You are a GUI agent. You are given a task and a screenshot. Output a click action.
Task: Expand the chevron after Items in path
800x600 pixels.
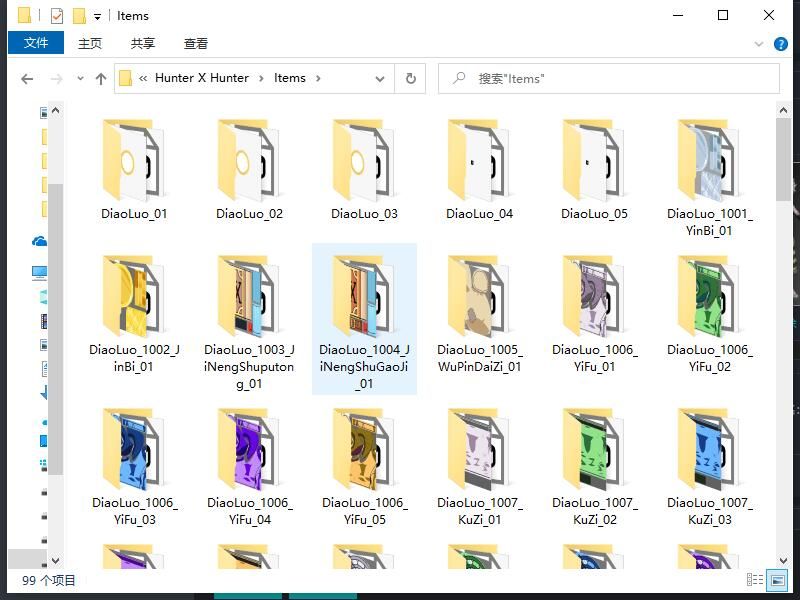pos(318,78)
